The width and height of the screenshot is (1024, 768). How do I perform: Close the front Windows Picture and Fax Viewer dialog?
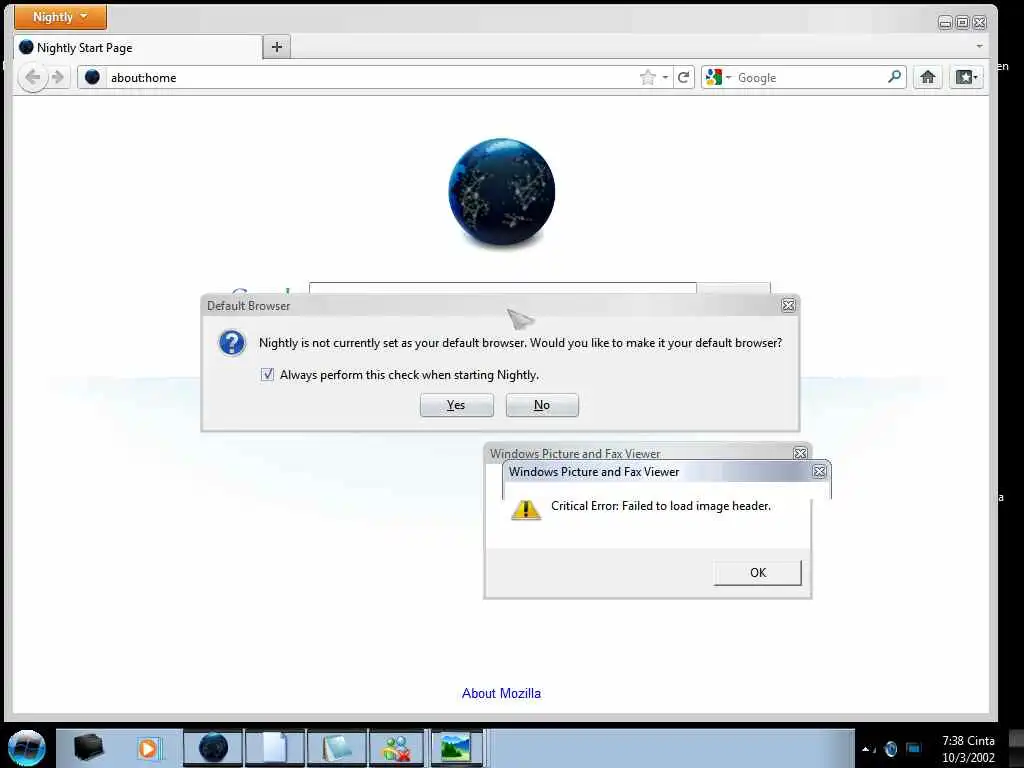(819, 472)
